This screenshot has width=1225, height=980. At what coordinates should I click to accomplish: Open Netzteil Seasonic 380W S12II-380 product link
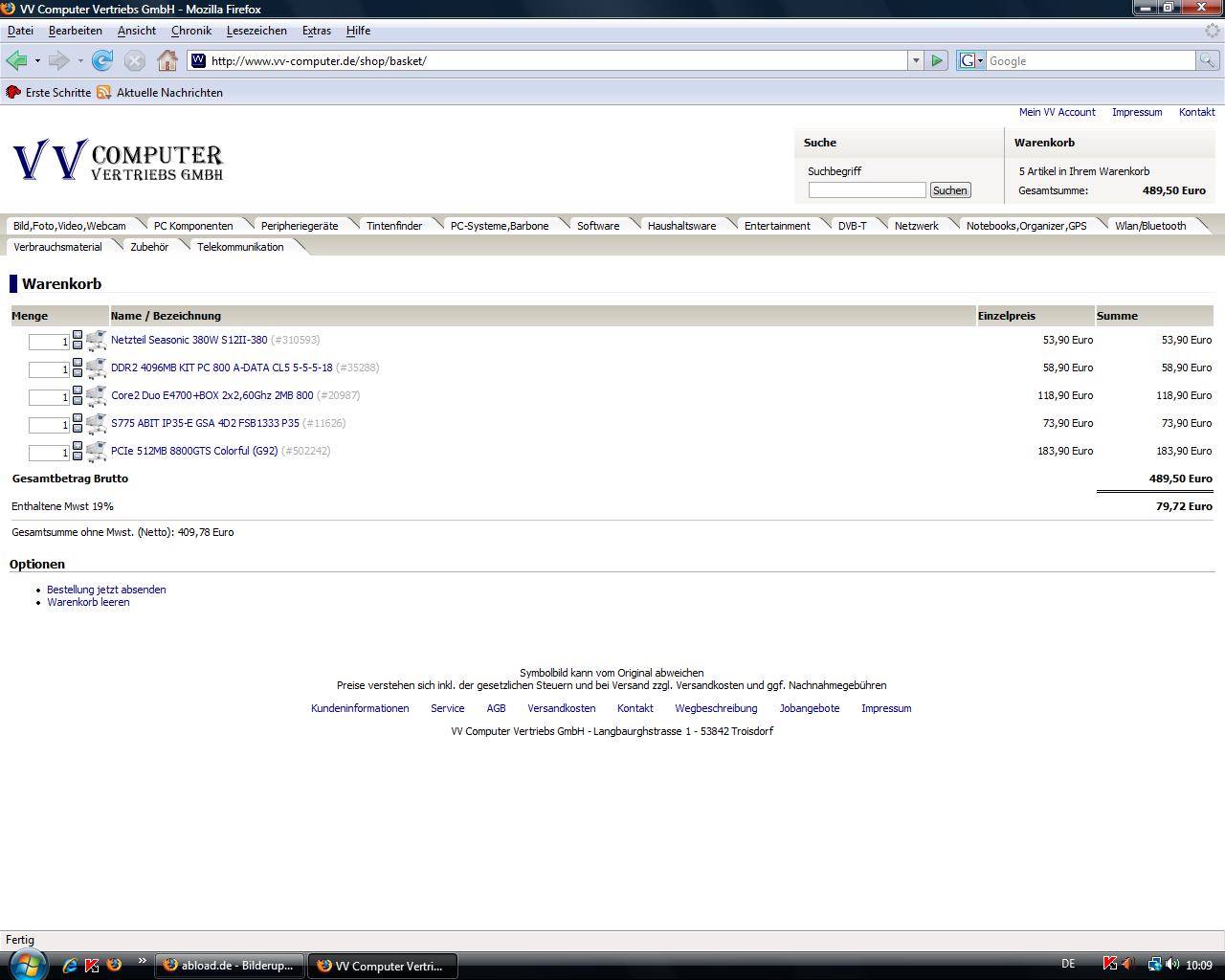click(189, 340)
